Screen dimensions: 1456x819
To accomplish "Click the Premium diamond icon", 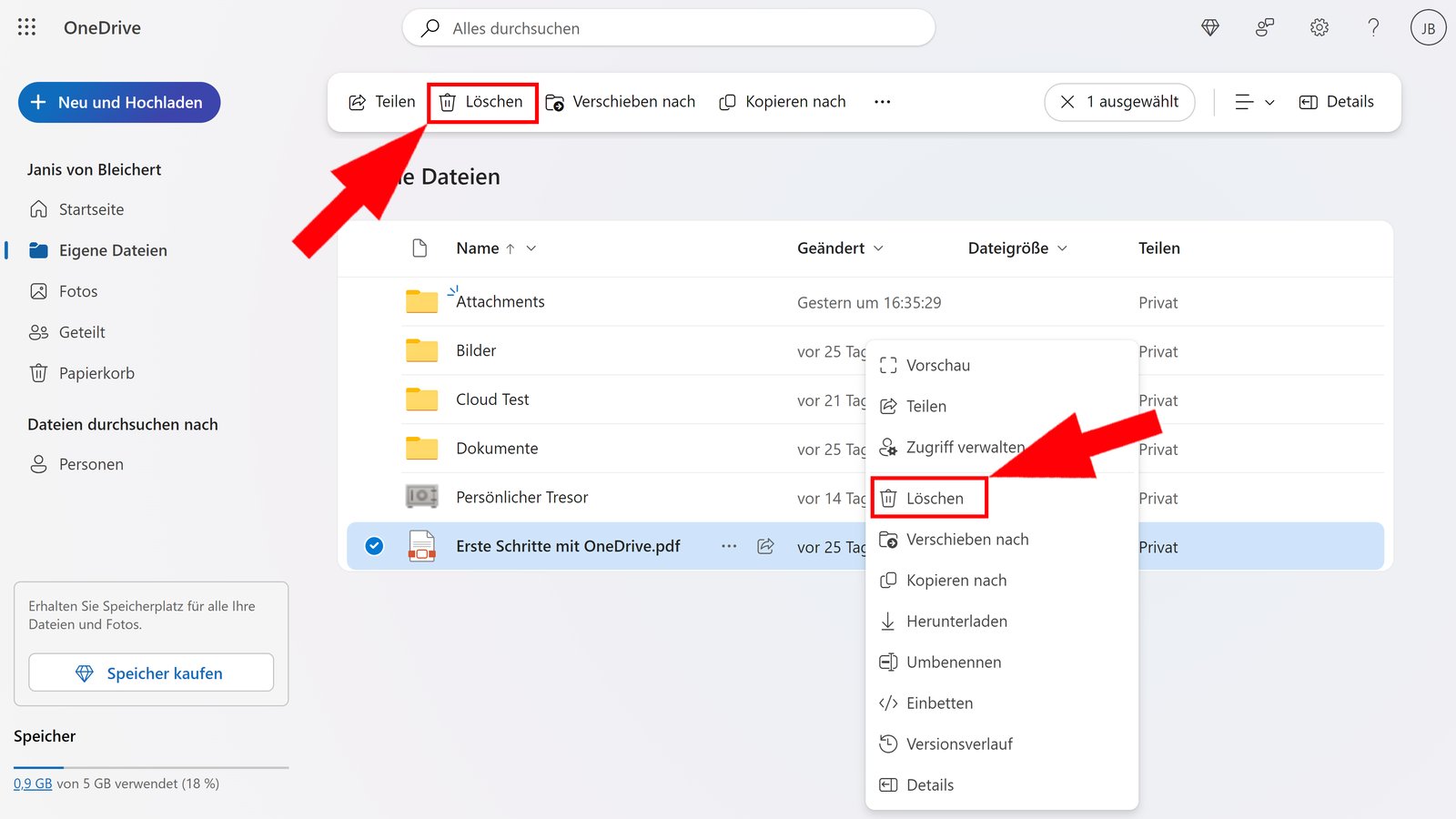I will [x=1209, y=27].
